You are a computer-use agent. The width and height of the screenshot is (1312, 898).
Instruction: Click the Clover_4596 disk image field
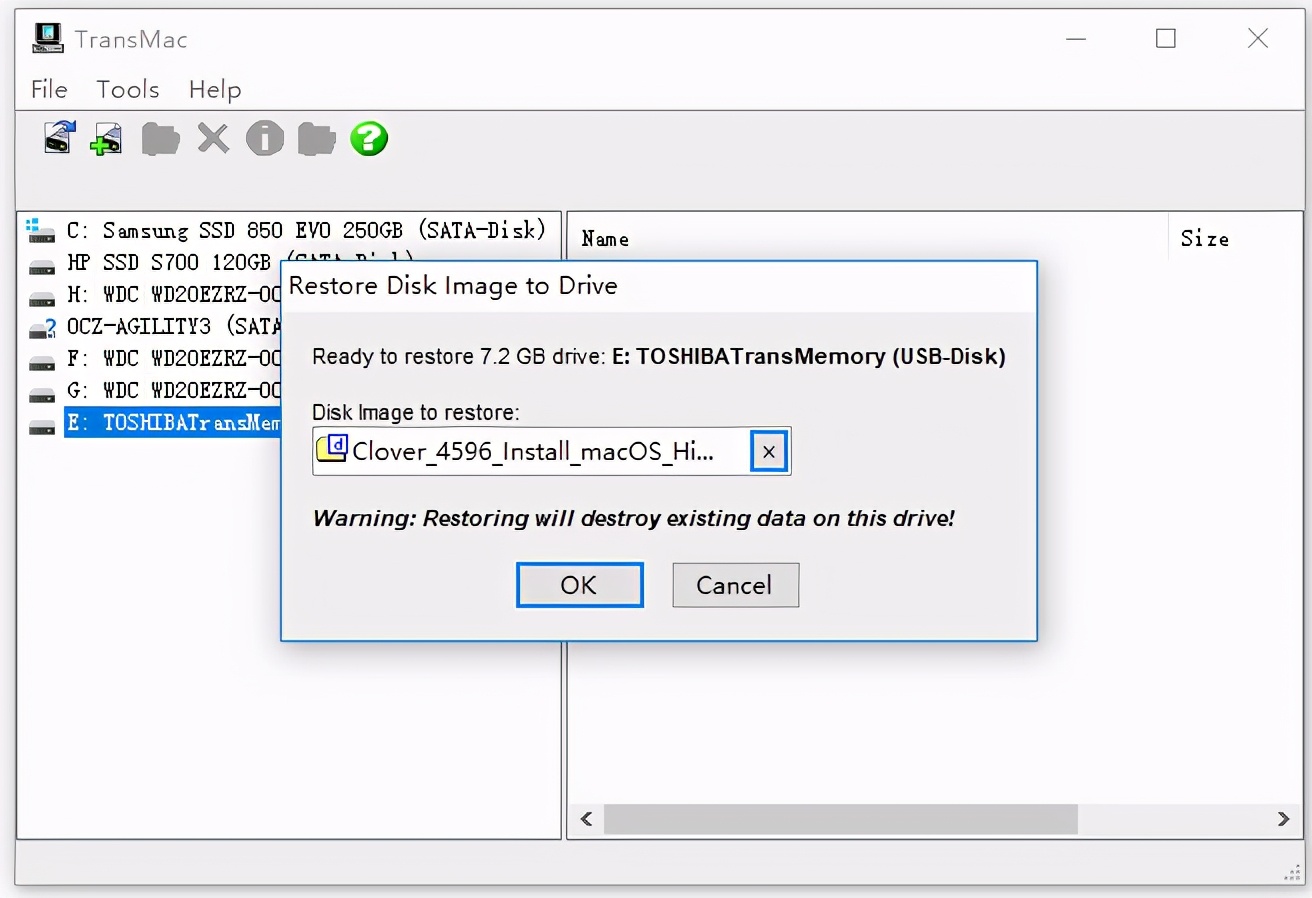click(530, 451)
